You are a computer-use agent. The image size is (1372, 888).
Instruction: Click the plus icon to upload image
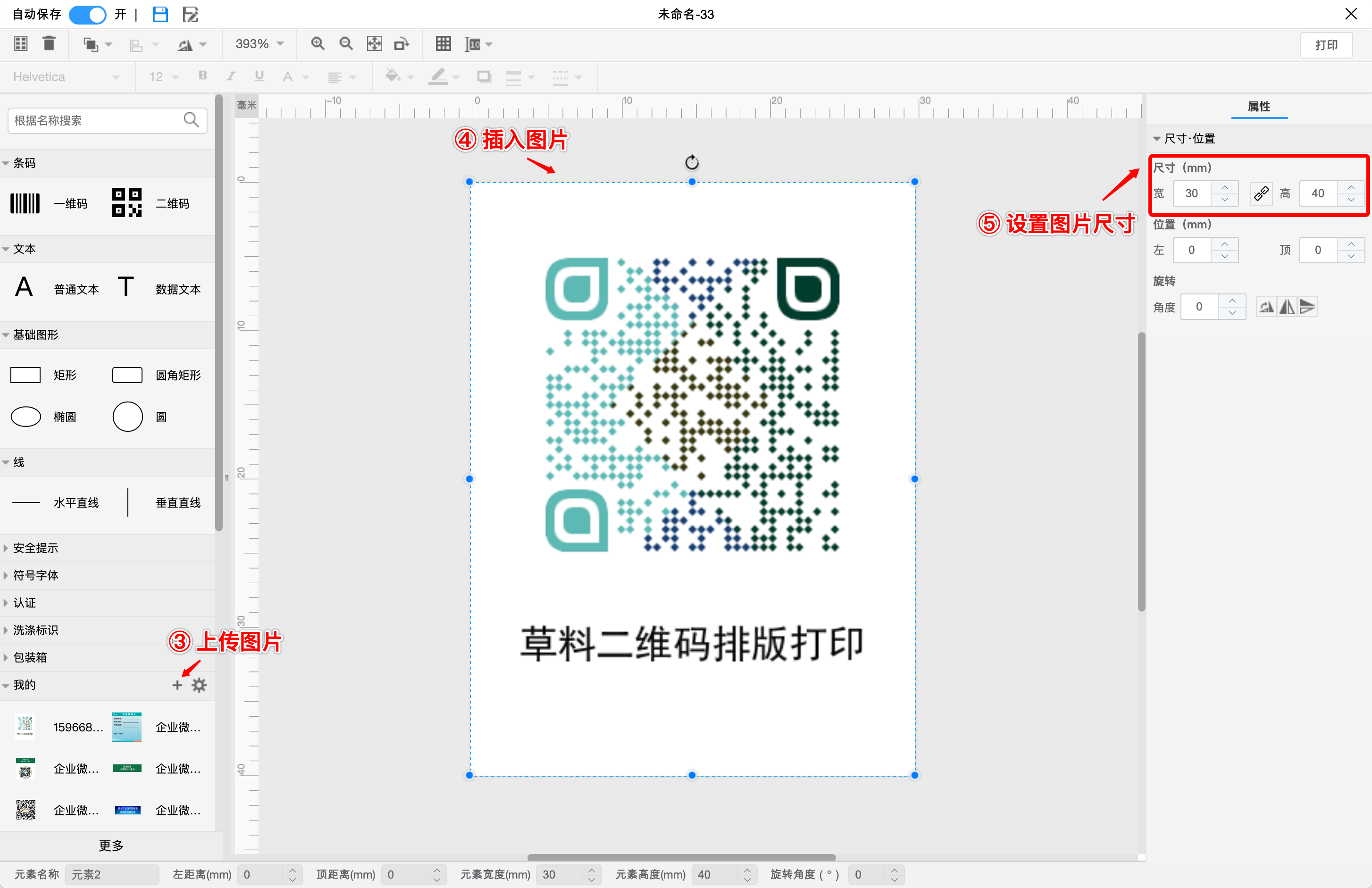tap(177, 685)
